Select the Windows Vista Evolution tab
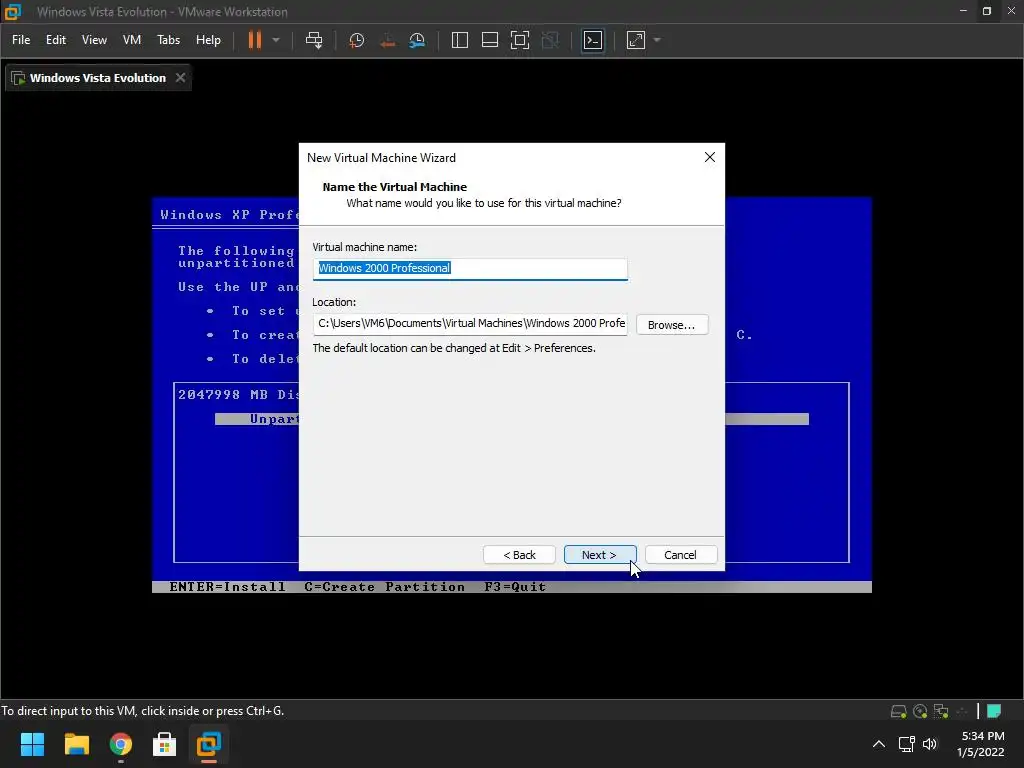 (98, 78)
